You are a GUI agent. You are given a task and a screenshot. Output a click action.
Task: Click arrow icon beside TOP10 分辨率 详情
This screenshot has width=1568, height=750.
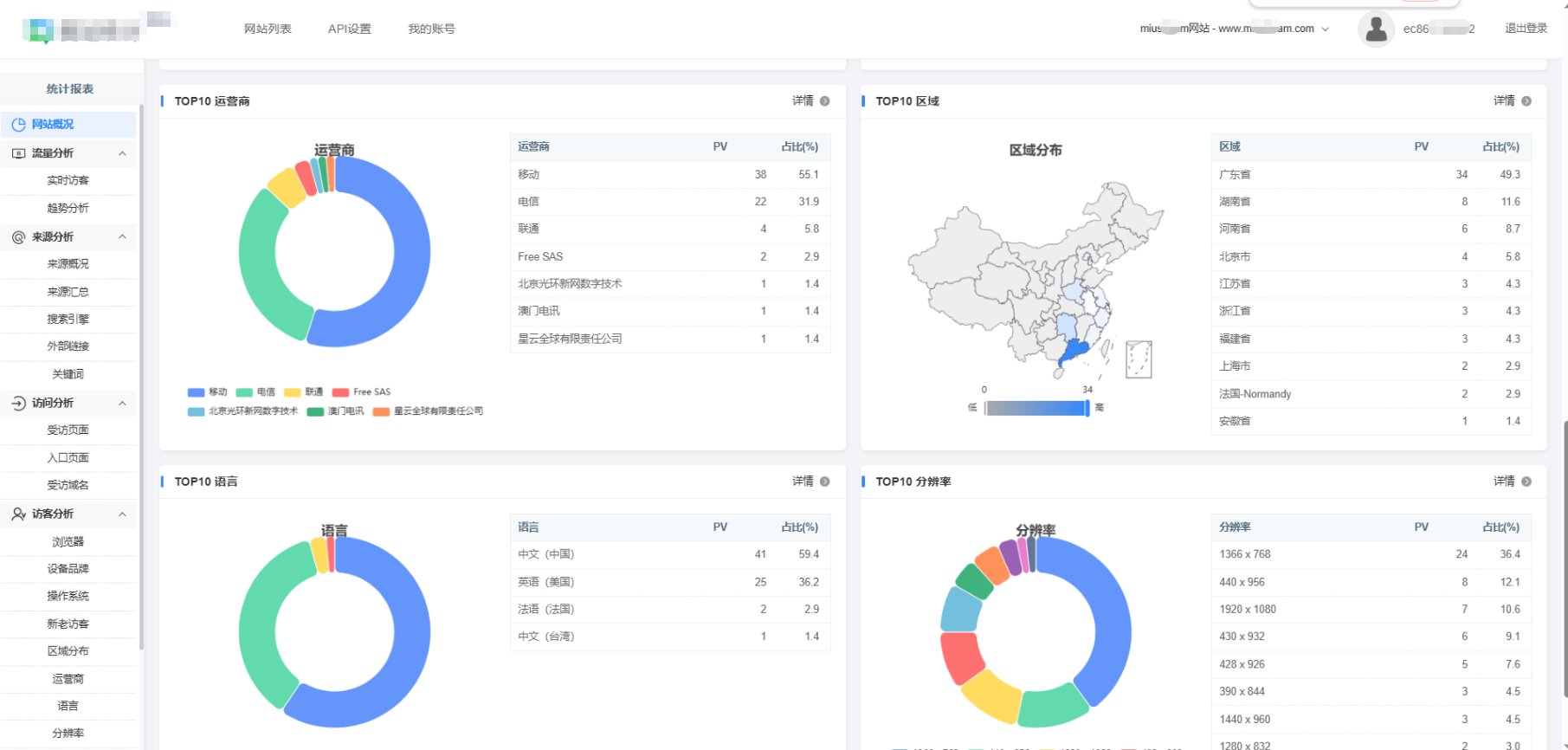pos(1526,482)
